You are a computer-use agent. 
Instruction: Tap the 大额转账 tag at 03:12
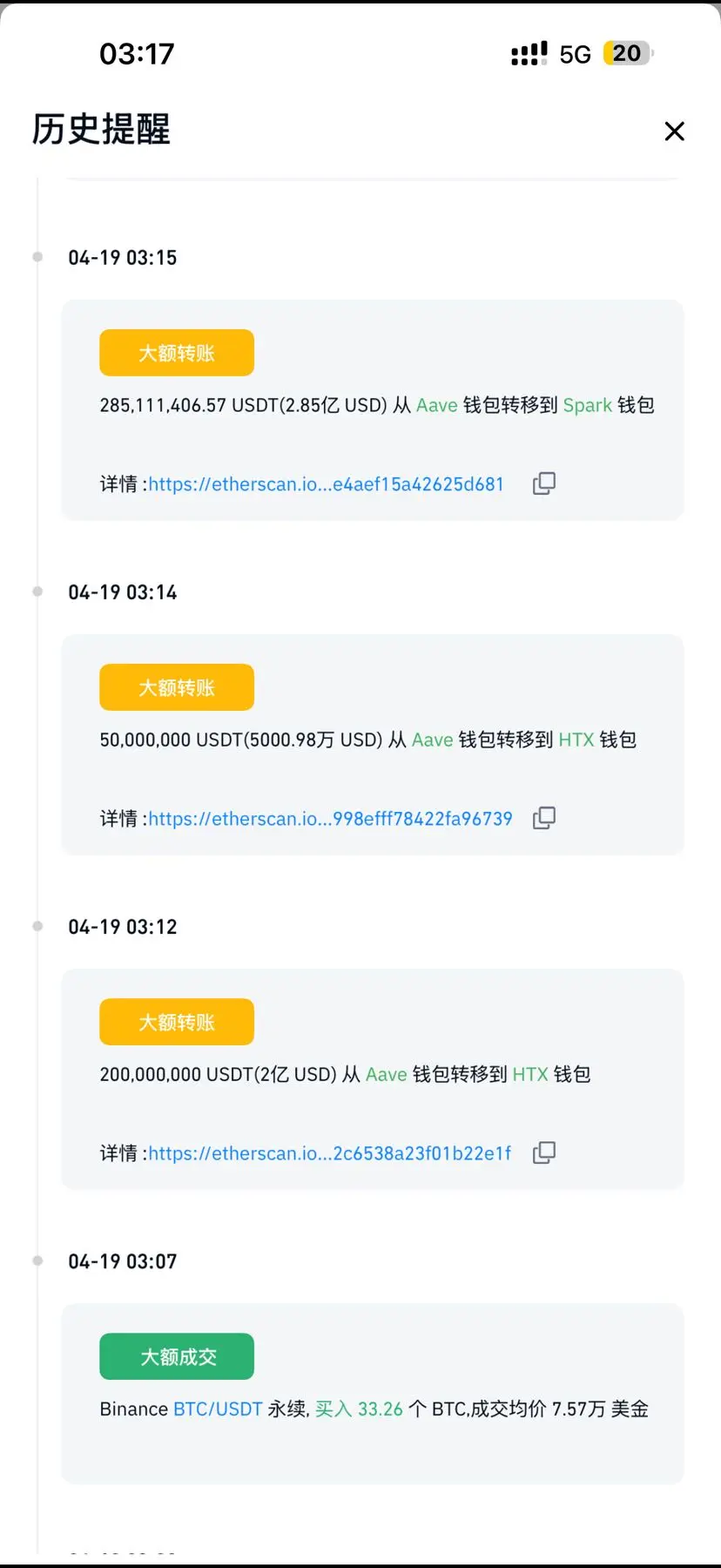177,1022
